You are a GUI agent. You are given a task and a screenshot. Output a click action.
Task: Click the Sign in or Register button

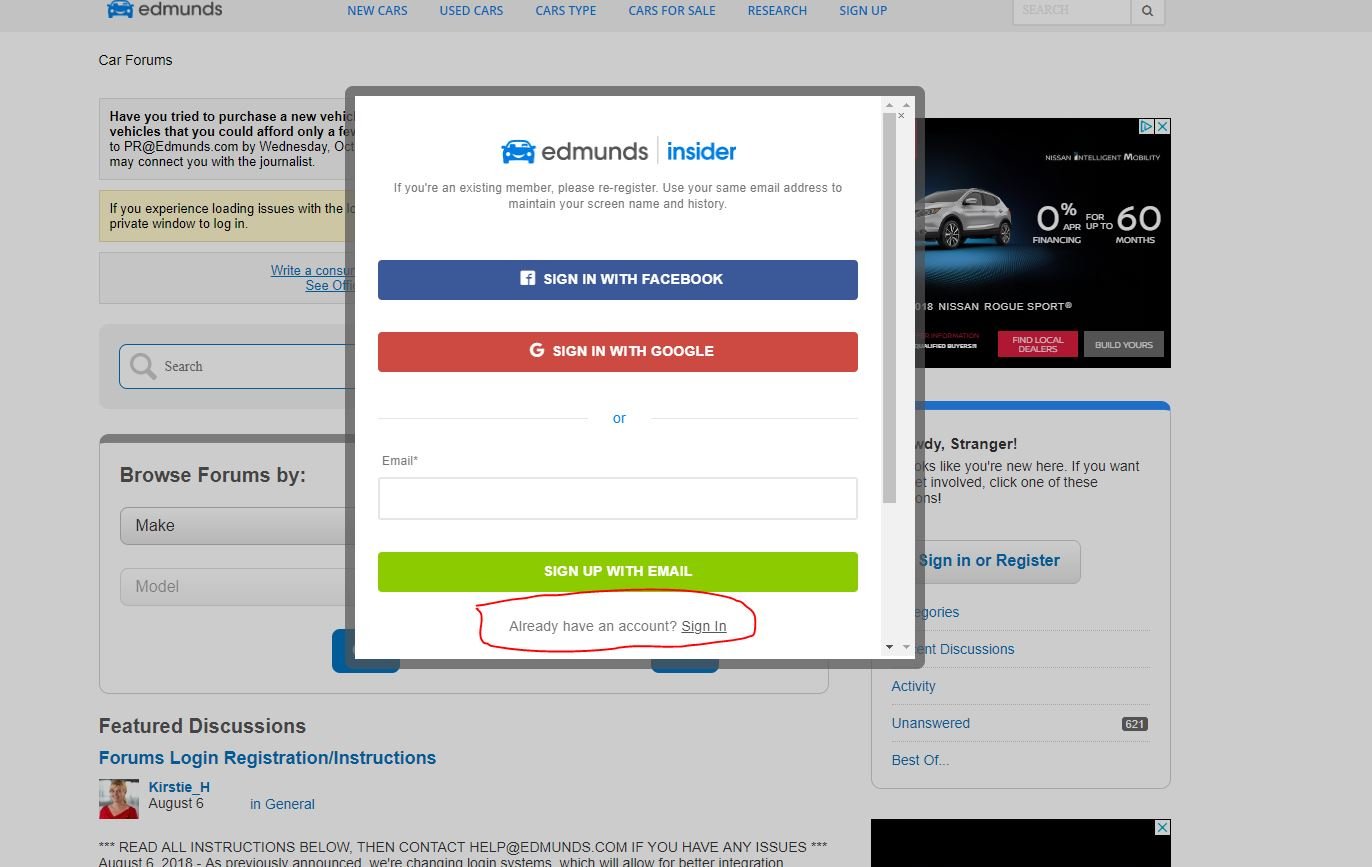(989, 561)
